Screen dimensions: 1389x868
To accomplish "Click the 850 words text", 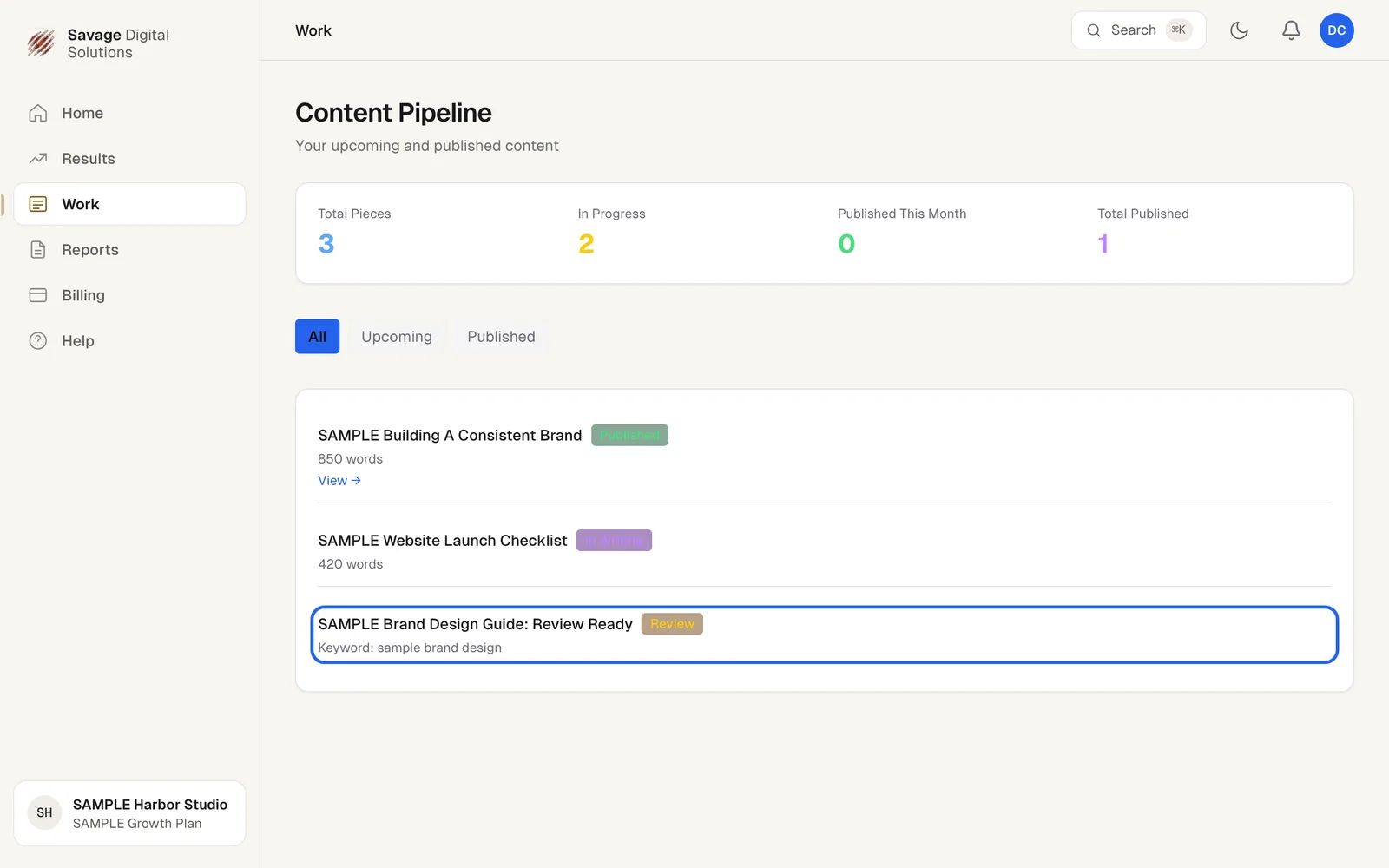I will pyautogui.click(x=350, y=459).
